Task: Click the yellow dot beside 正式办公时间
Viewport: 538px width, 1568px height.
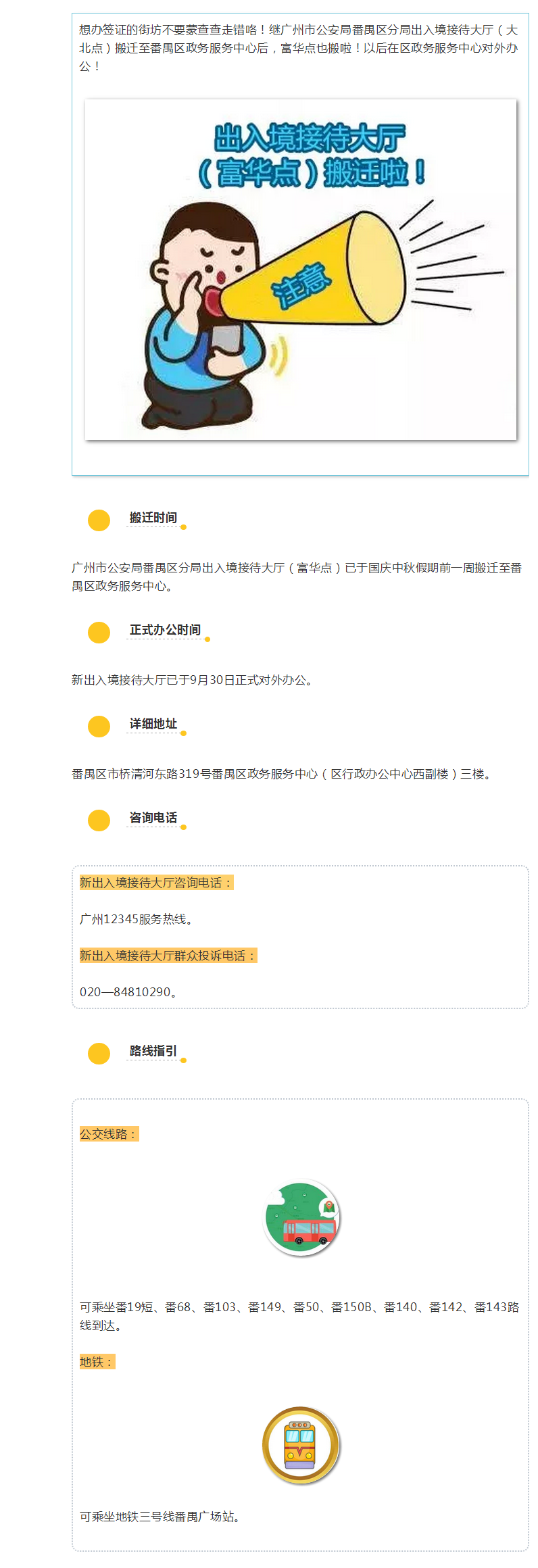Action: pos(99,632)
